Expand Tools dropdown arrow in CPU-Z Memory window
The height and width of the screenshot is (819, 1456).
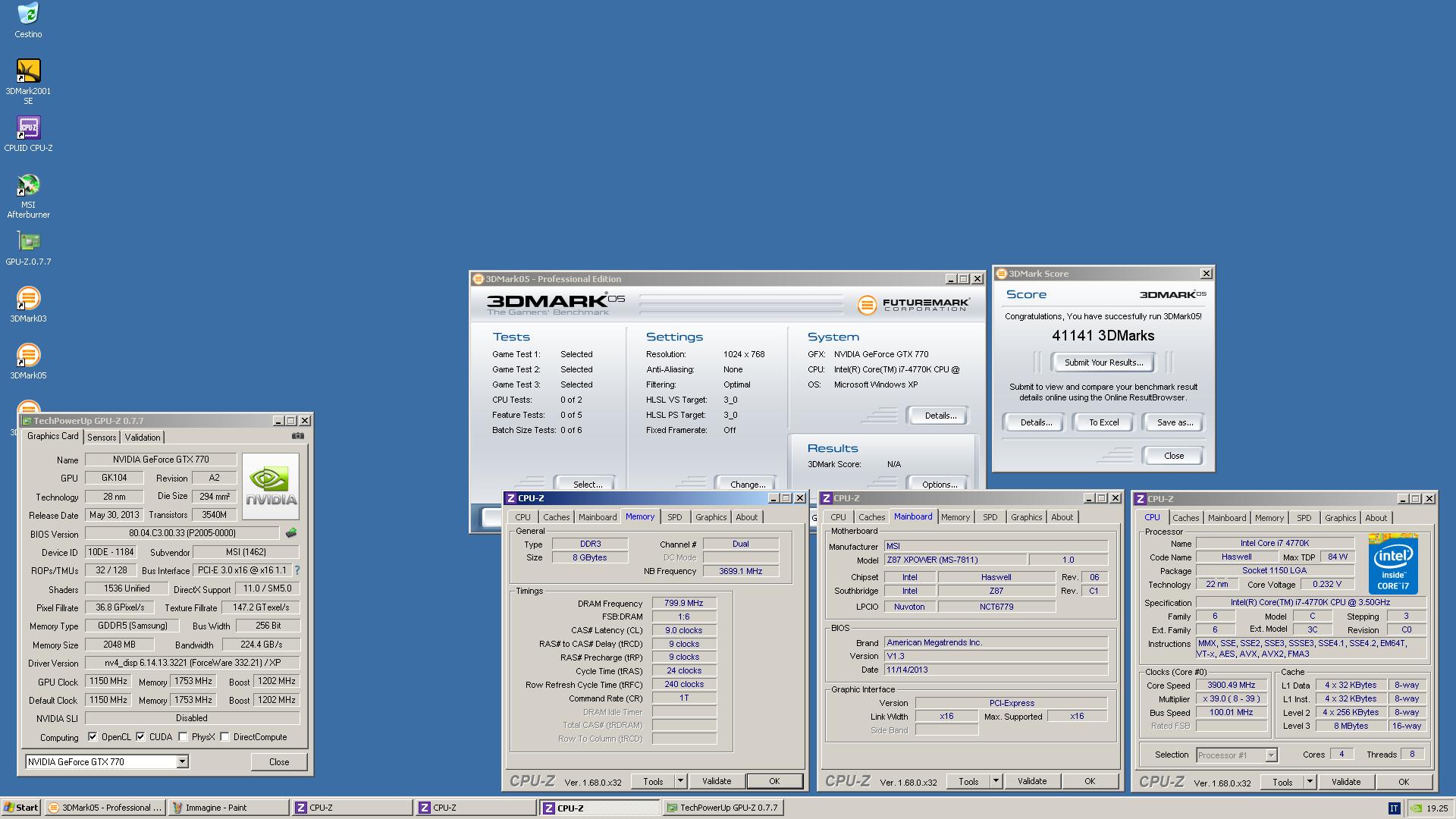point(680,781)
